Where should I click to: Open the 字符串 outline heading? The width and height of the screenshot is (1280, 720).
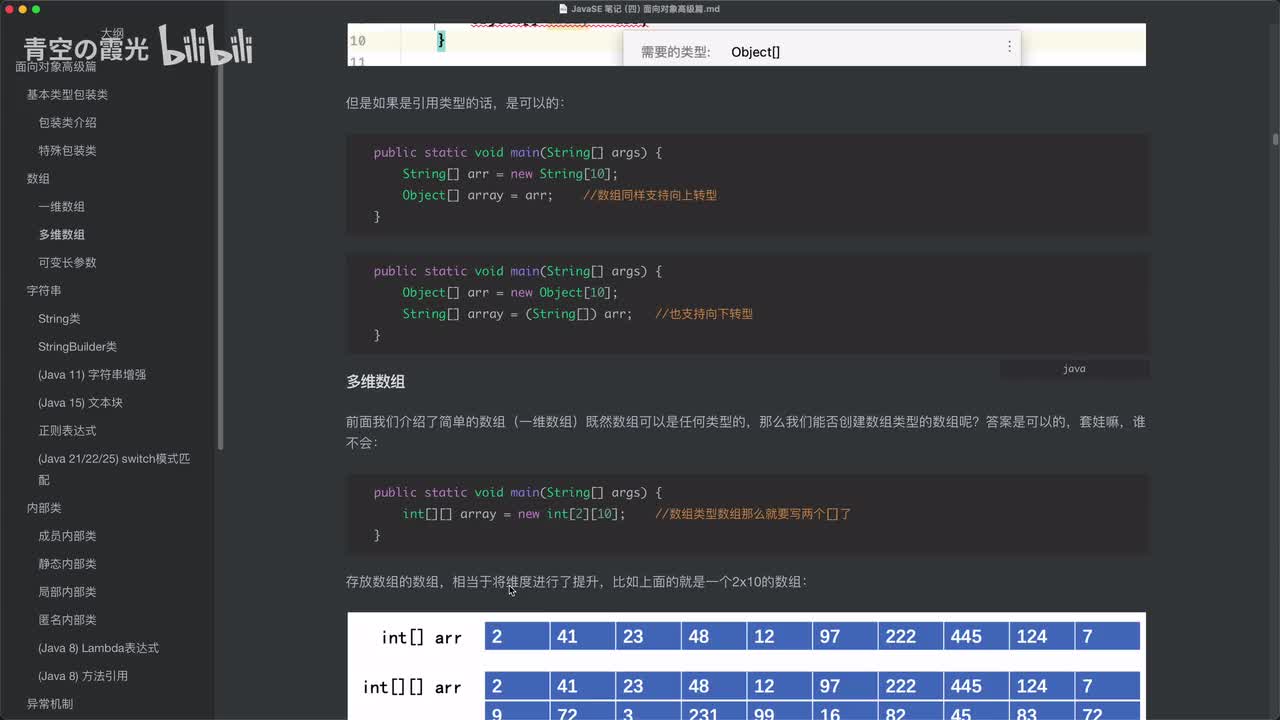point(44,291)
